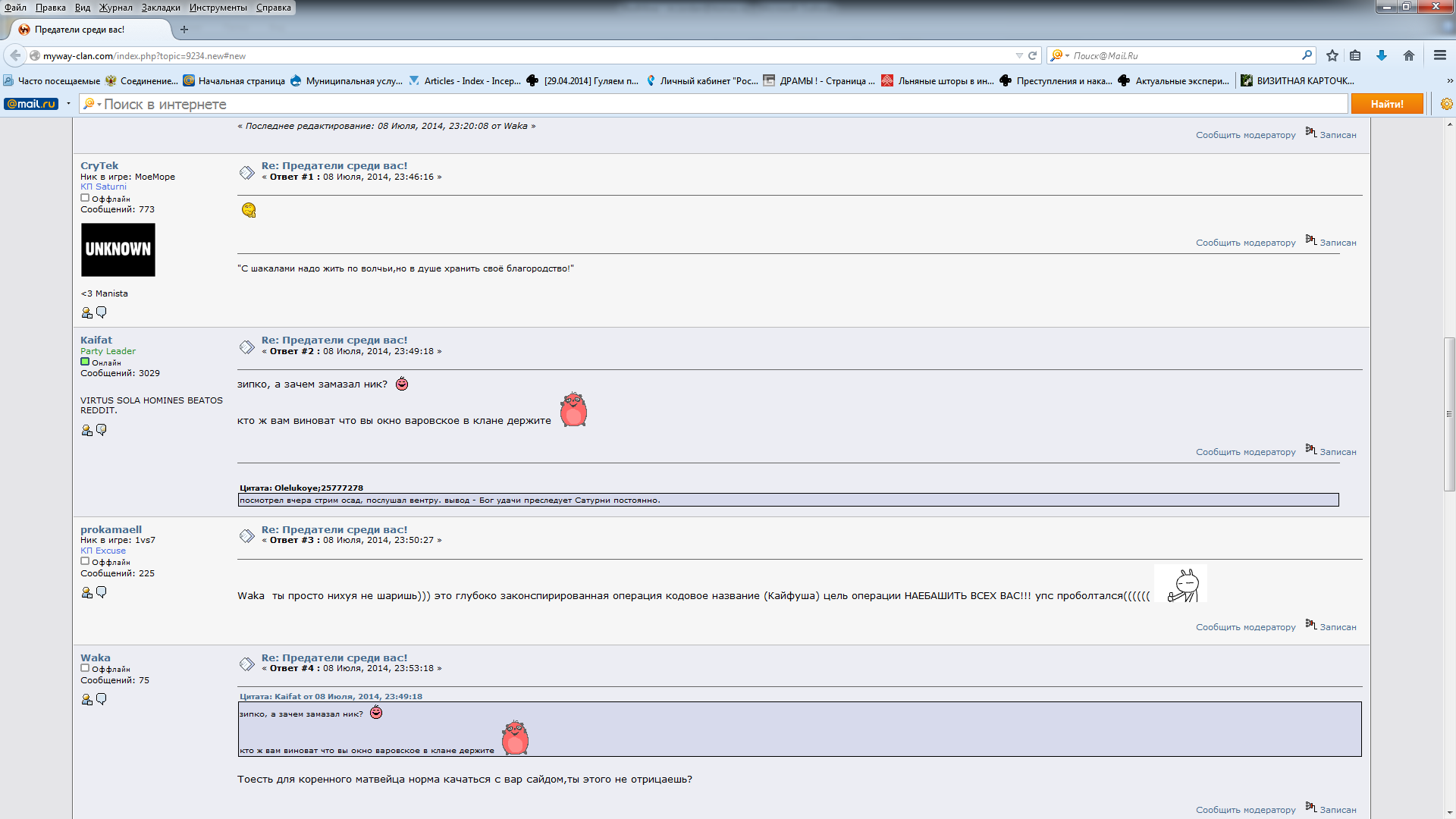Click the bookmark star icon

(1332, 55)
